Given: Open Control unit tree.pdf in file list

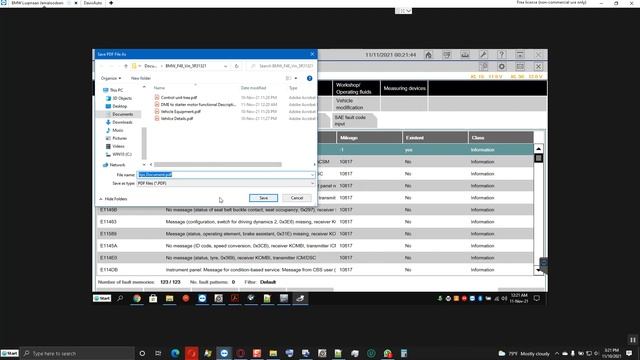Looking at the screenshot, I should 179,98.
